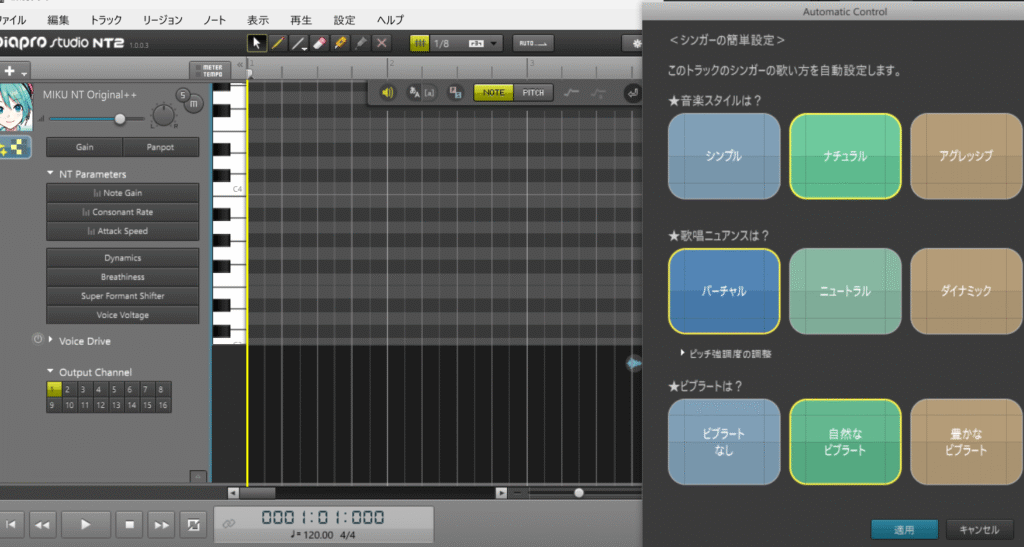Click the fast-forward transport button
This screenshot has height=547, width=1024.
pyautogui.click(x=161, y=524)
